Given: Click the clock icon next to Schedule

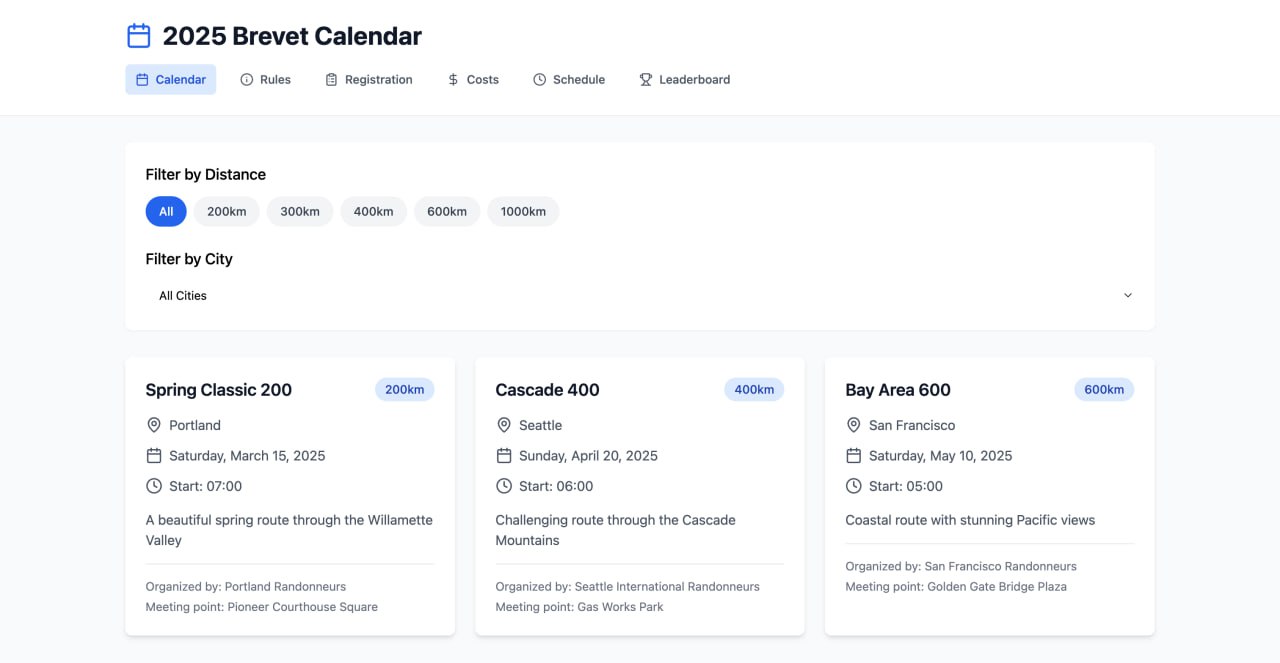Looking at the screenshot, I should click(x=540, y=79).
